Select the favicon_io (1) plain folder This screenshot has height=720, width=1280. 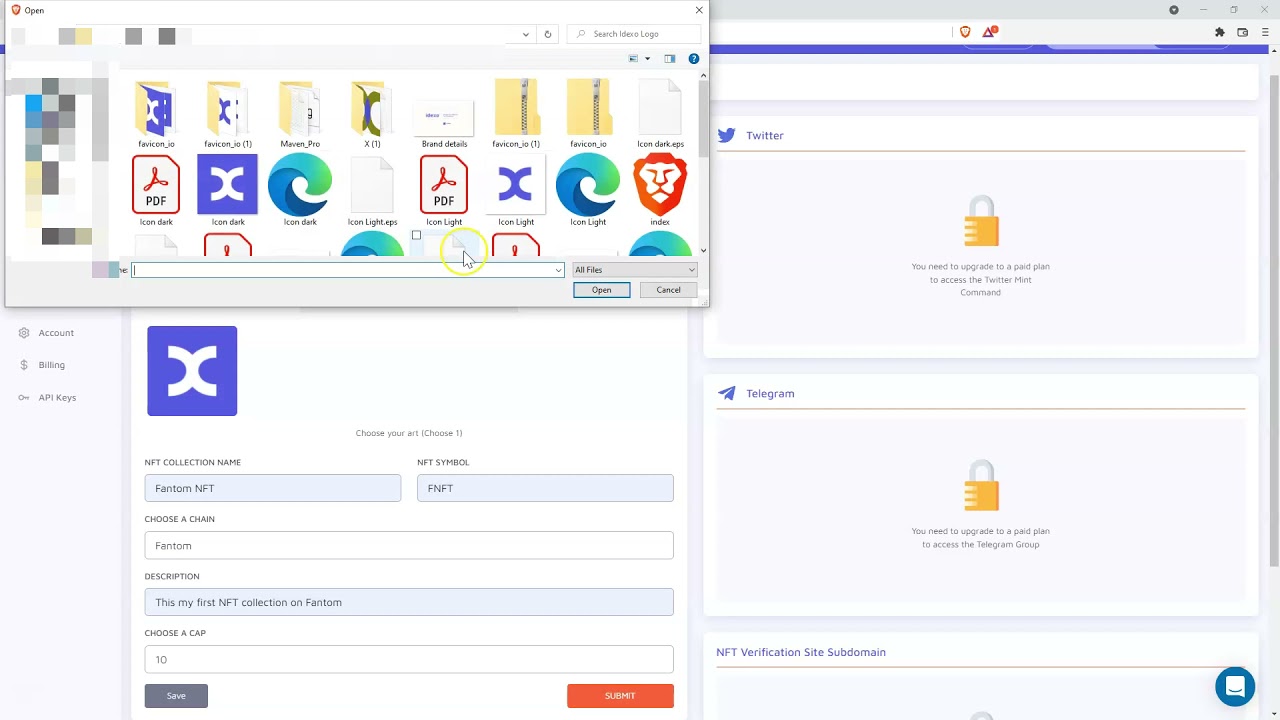point(228,114)
